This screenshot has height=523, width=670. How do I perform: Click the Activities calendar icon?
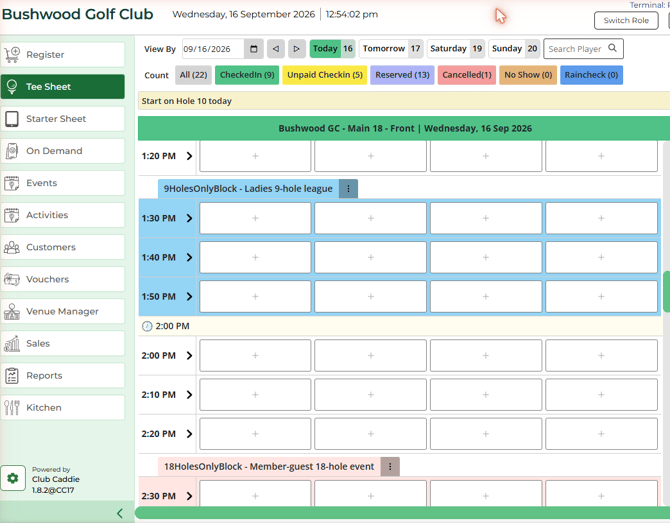click(12, 215)
